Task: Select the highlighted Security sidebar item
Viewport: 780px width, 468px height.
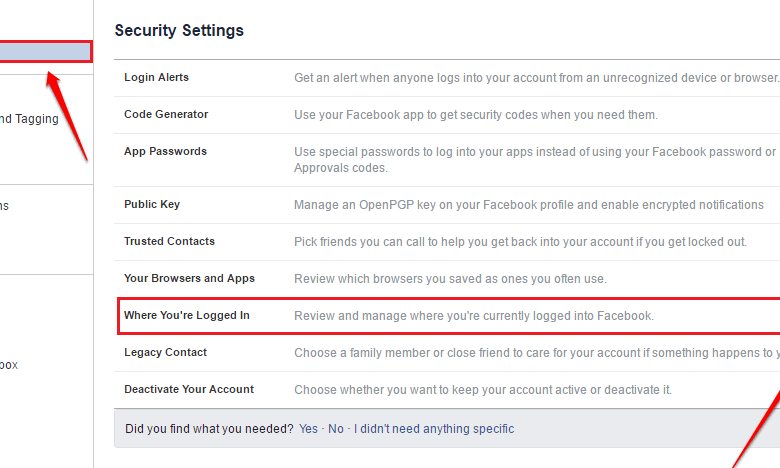Action: point(45,52)
